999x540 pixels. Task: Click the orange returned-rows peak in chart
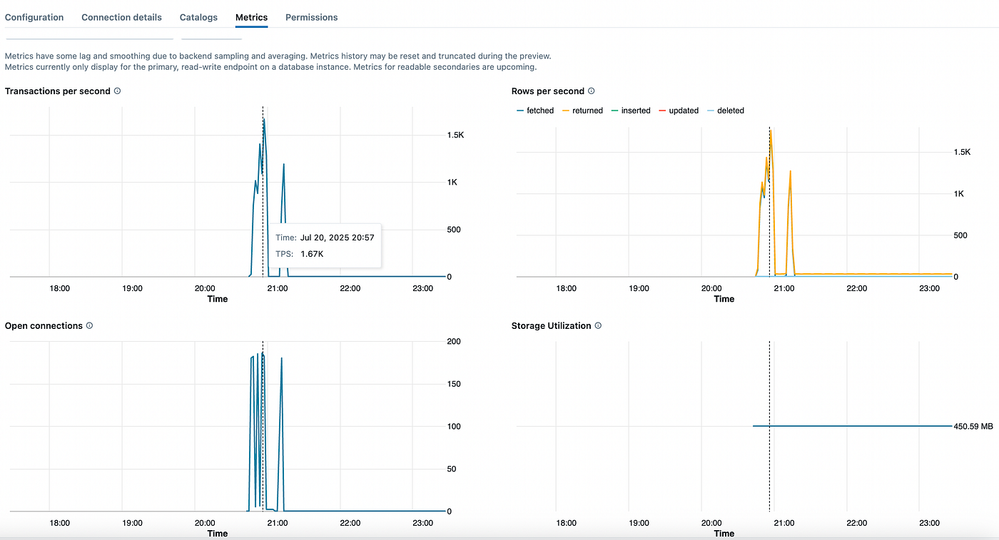coord(770,132)
